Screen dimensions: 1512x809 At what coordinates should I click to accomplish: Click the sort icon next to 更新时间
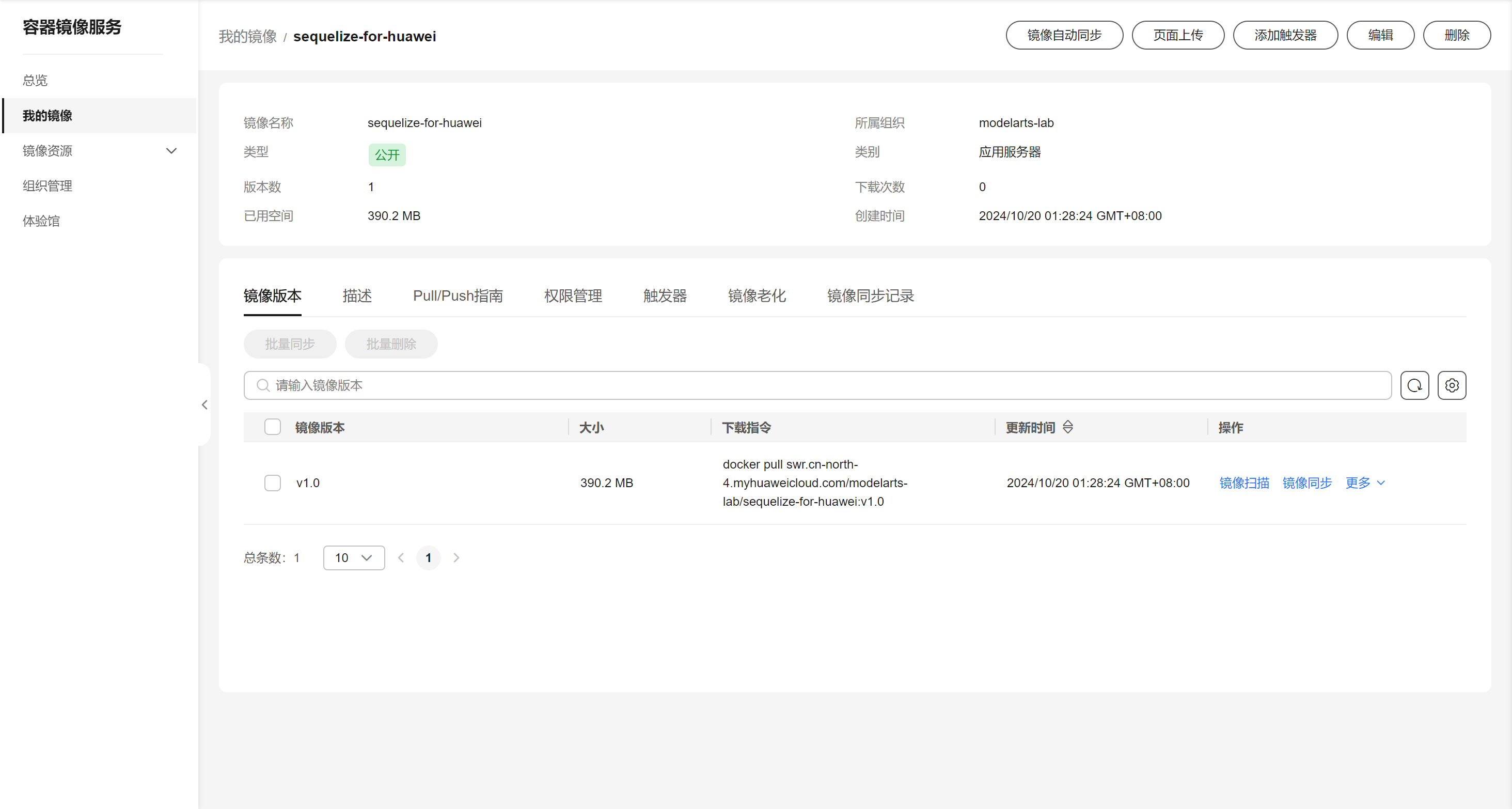pos(1068,427)
